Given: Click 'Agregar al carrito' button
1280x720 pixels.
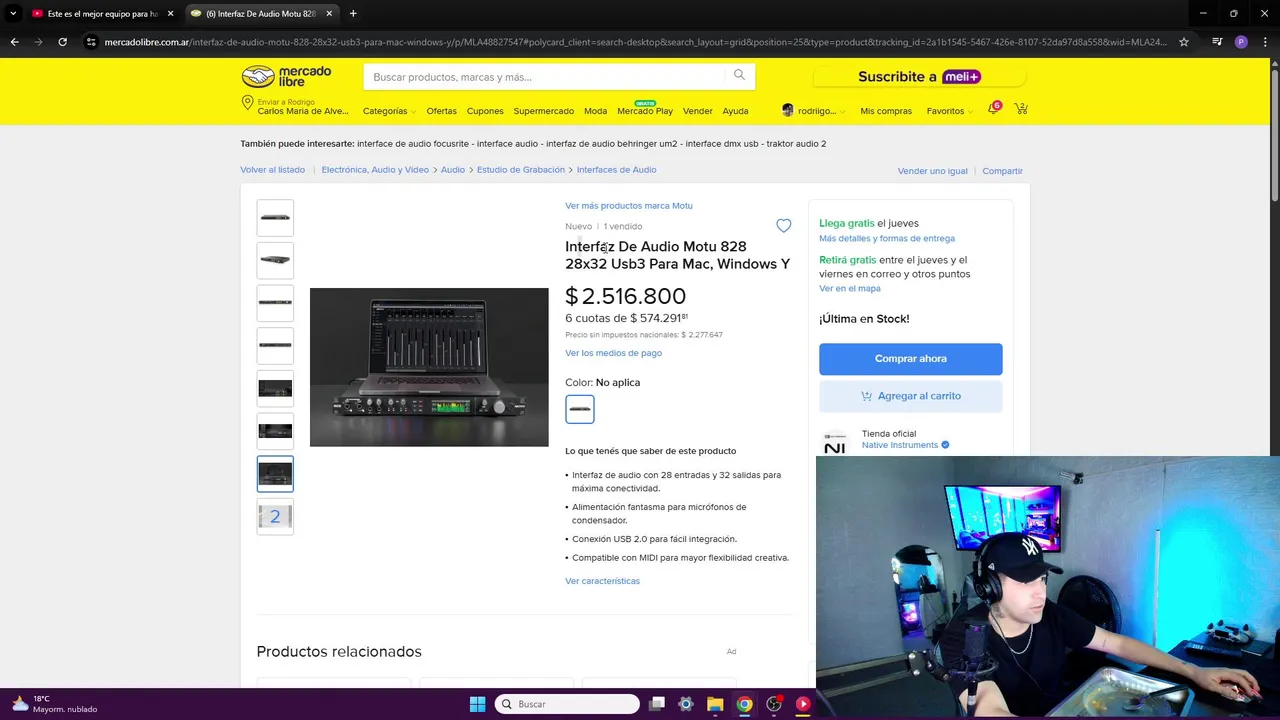Looking at the screenshot, I should click(910, 396).
